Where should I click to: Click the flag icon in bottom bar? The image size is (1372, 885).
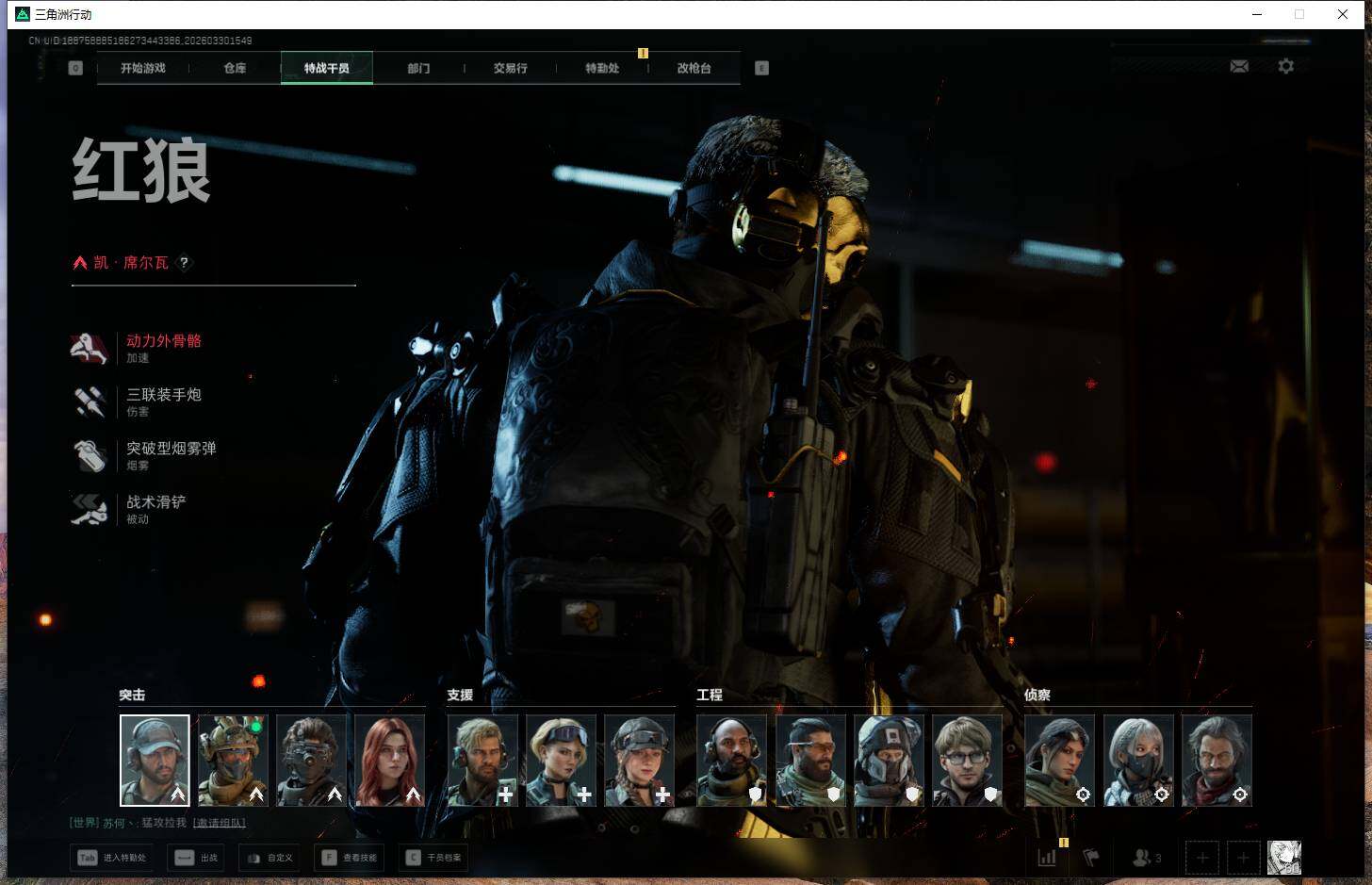[1091, 858]
